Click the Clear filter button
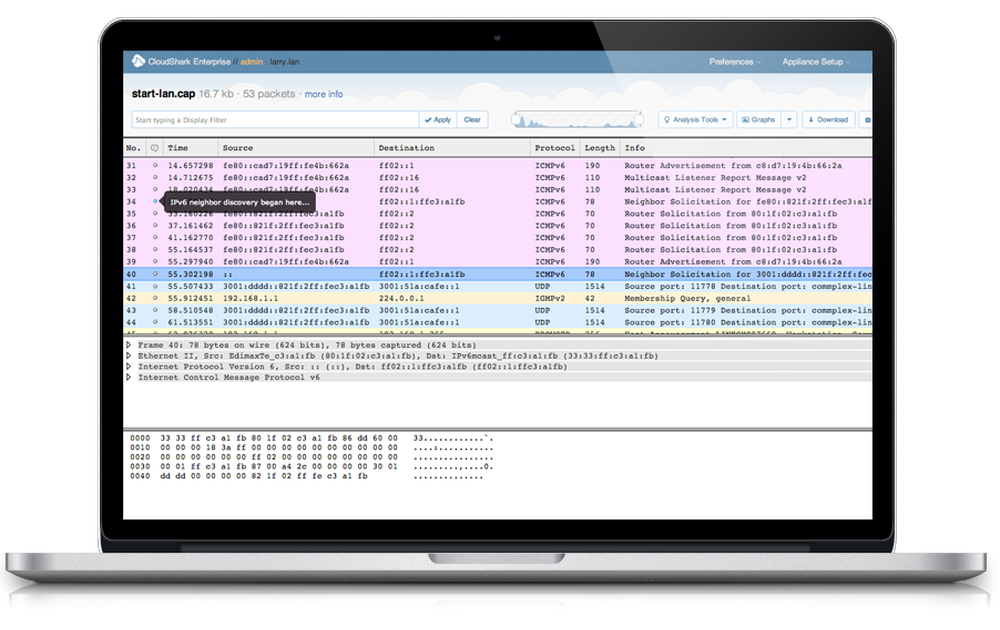The width and height of the screenshot is (1000, 630). [x=473, y=119]
